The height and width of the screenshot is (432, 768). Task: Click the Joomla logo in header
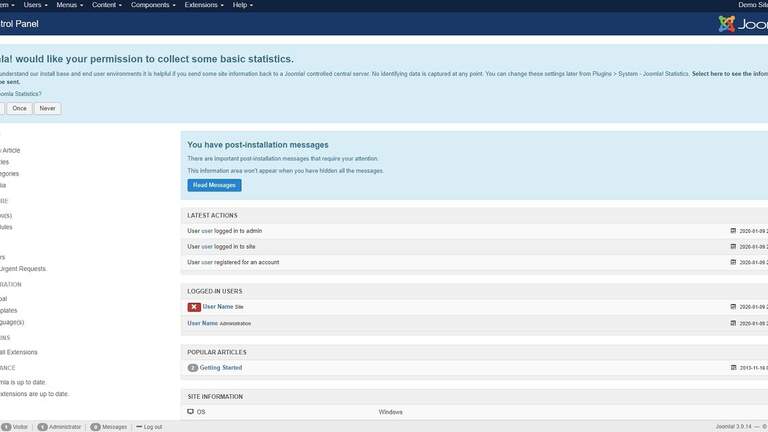pos(743,24)
